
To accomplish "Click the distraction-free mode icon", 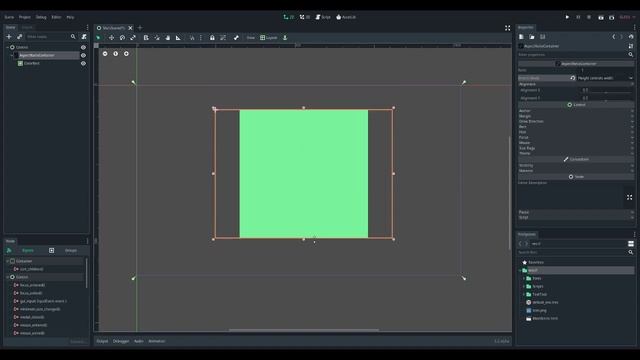I will (x=507, y=28).
